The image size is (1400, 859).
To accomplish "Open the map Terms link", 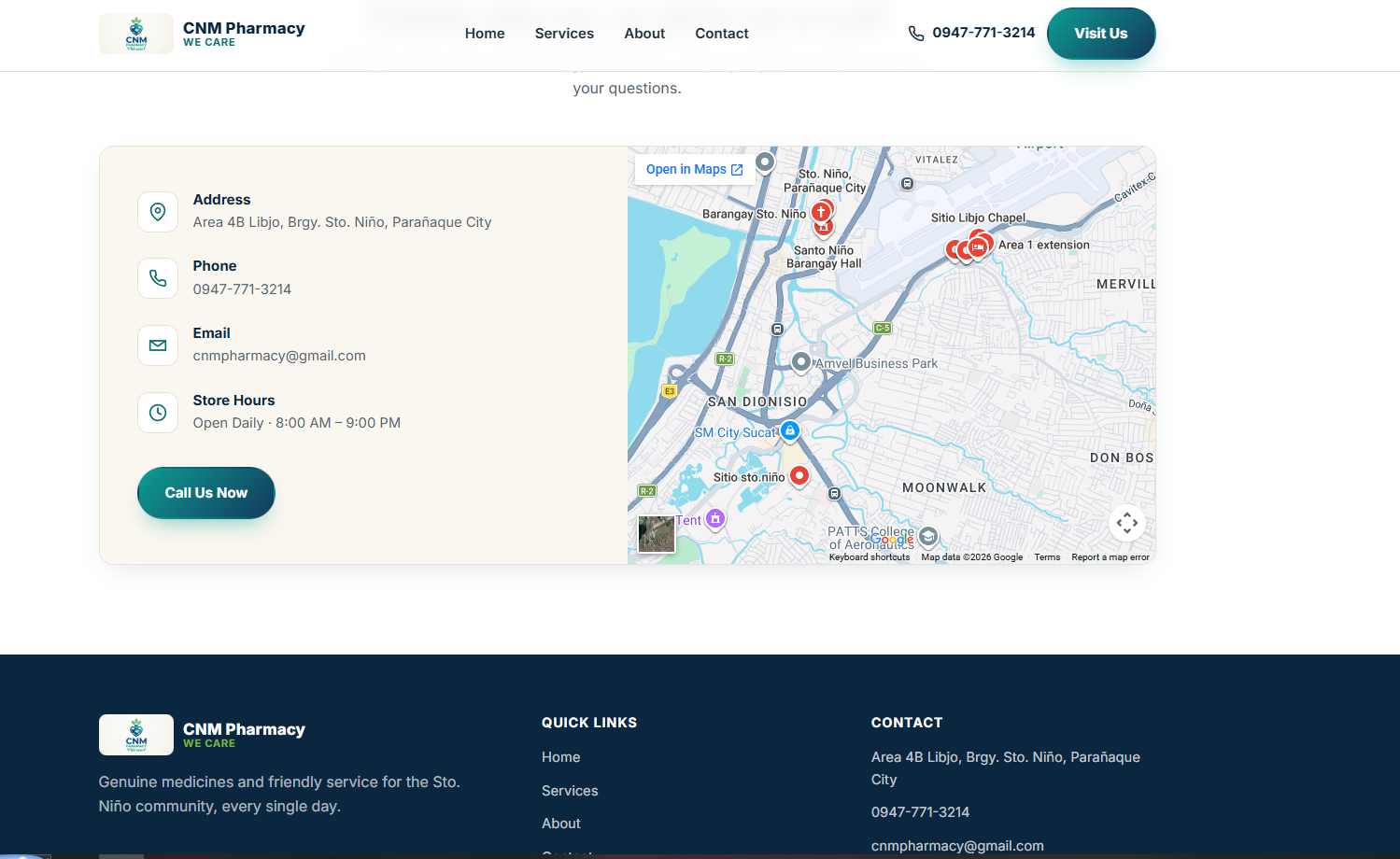I will tap(1047, 557).
